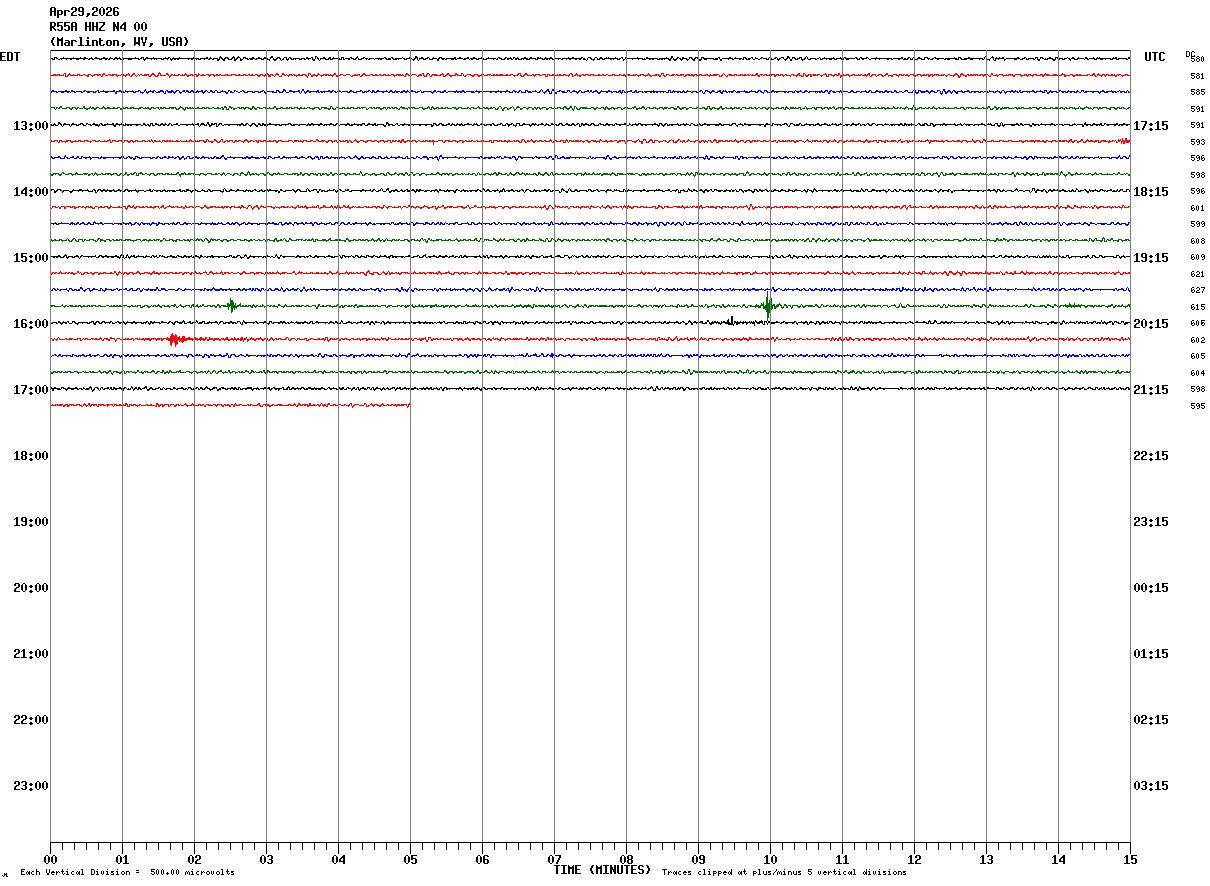This screenshot has width=1210, height=886.
Task: Click the '13:00' EDT time label
Action: 30,126
